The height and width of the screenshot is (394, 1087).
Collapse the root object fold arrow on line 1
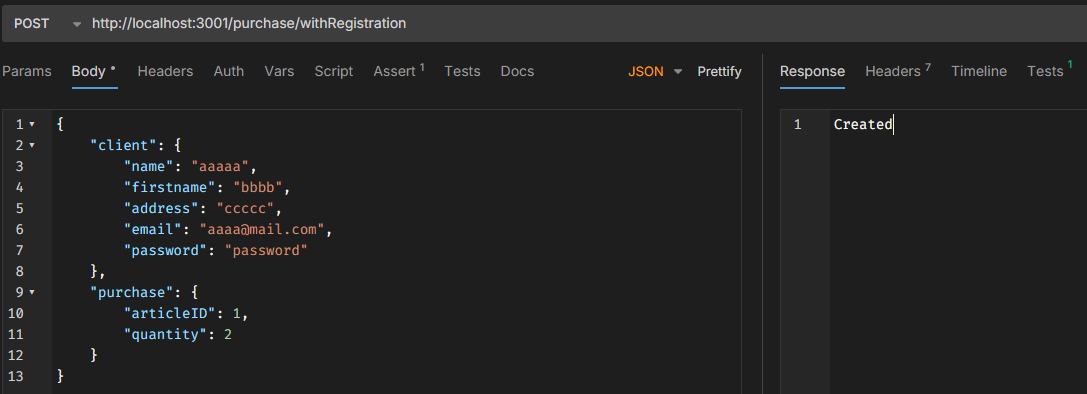point(31,125)
